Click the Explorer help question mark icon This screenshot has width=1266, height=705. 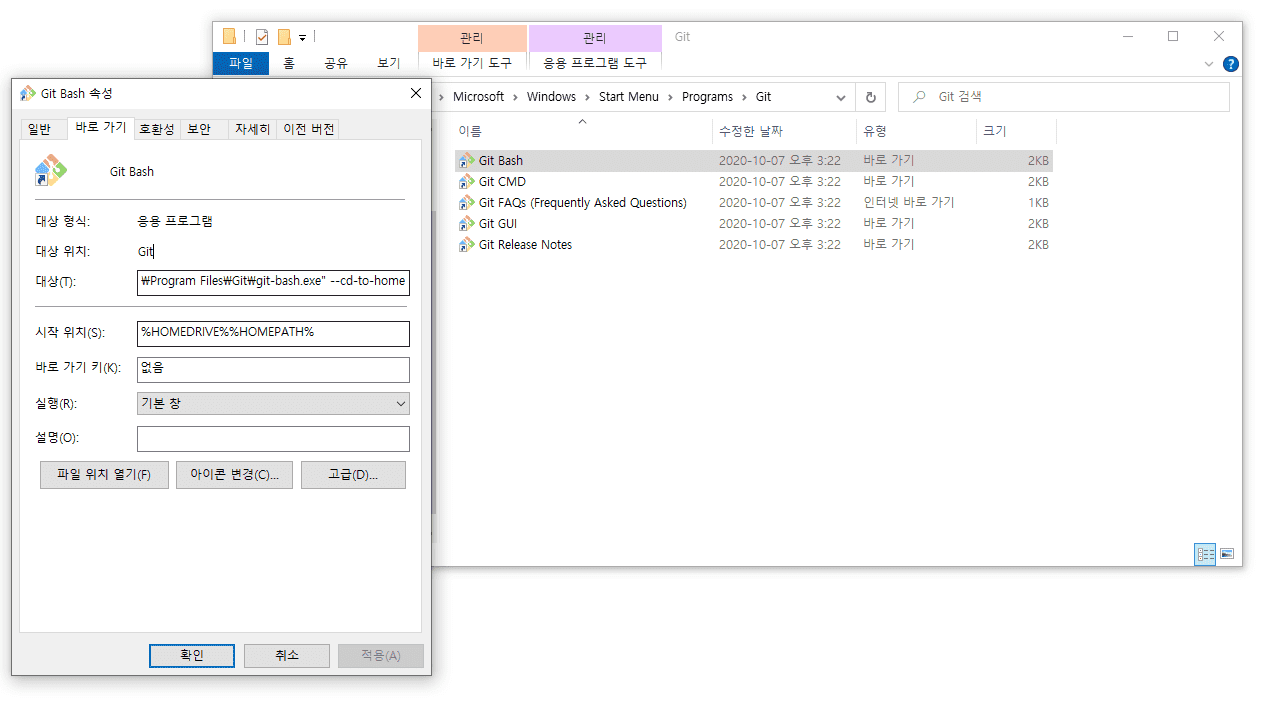tap(1231, 64)
